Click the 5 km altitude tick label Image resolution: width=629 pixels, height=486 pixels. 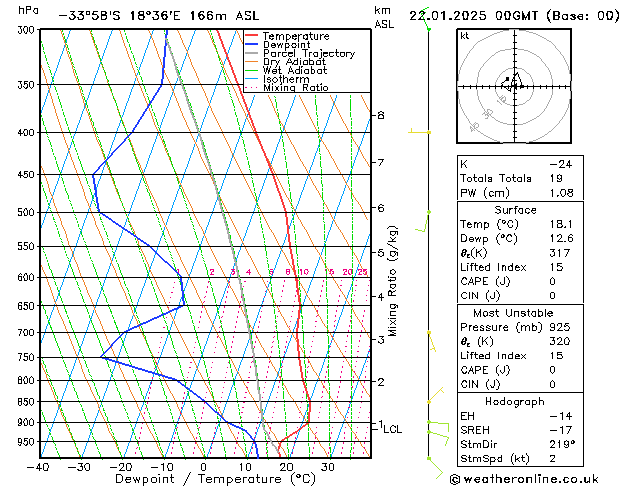coord(381,253)
